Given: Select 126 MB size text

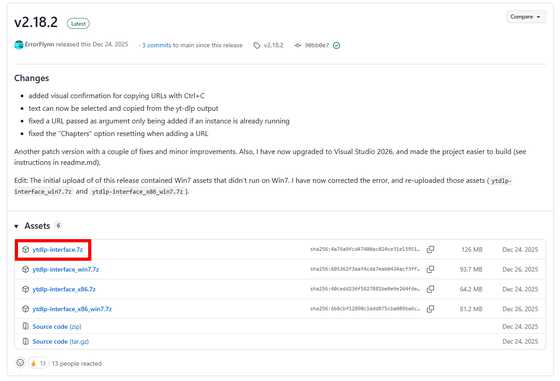Looking at the screenshot, I should [x=472, y=250].
